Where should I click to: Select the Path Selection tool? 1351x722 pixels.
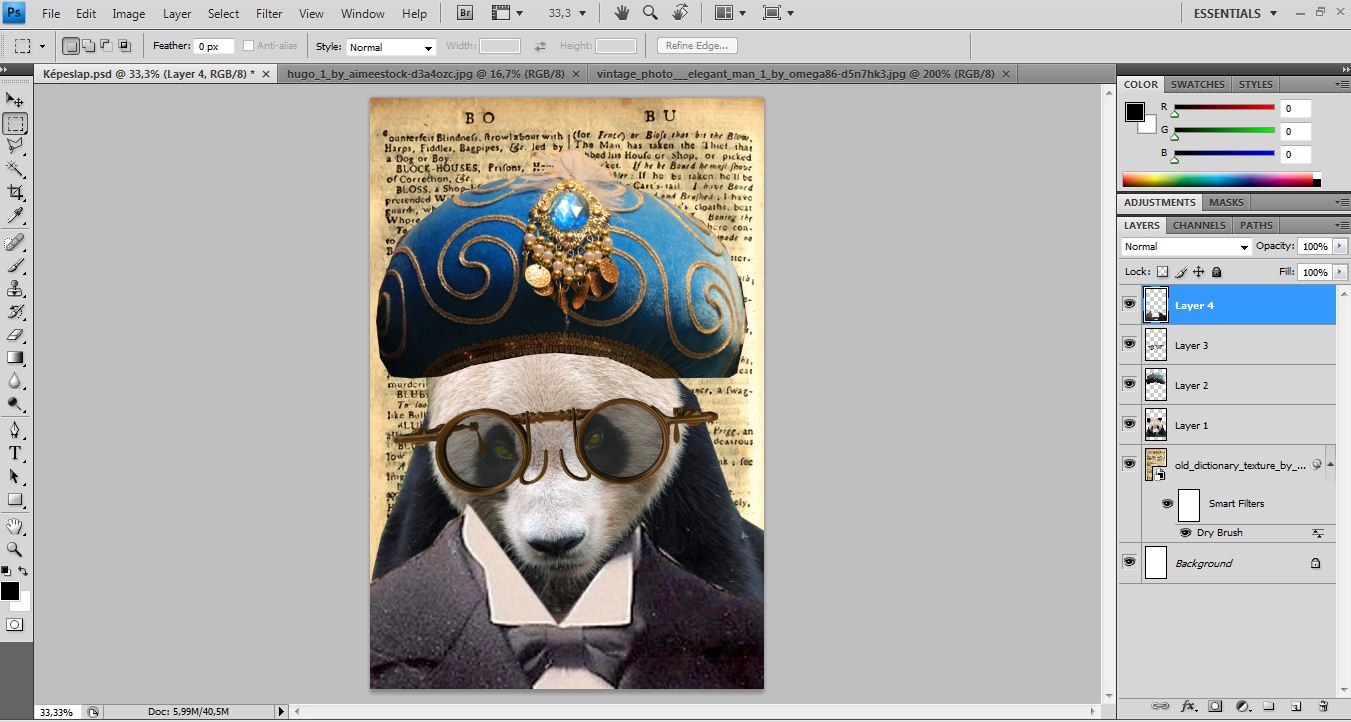point(15,477)
